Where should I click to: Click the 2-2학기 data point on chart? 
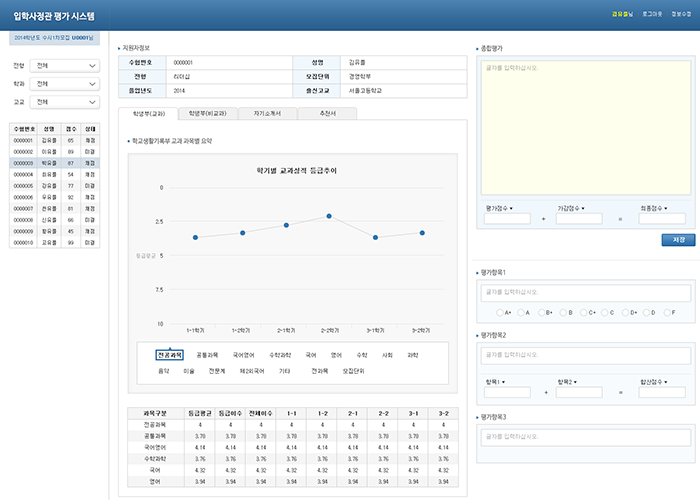point(329,216)
